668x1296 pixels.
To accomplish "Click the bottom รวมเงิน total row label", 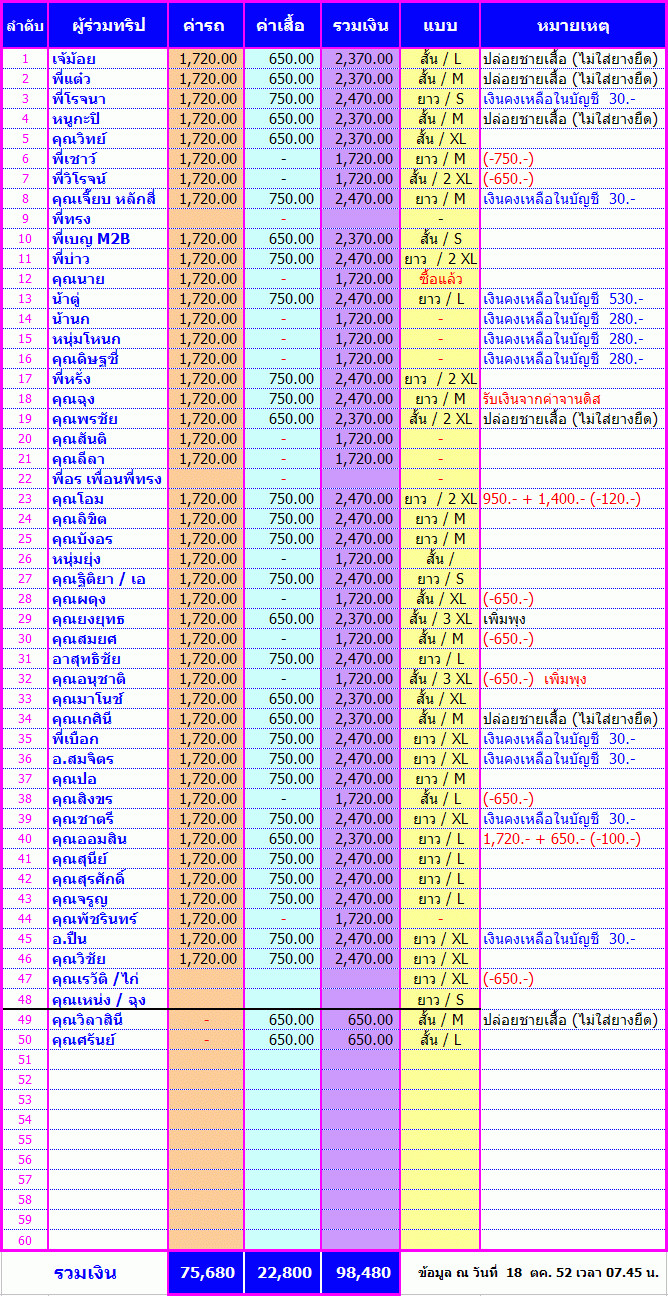I will point(85,1272).
